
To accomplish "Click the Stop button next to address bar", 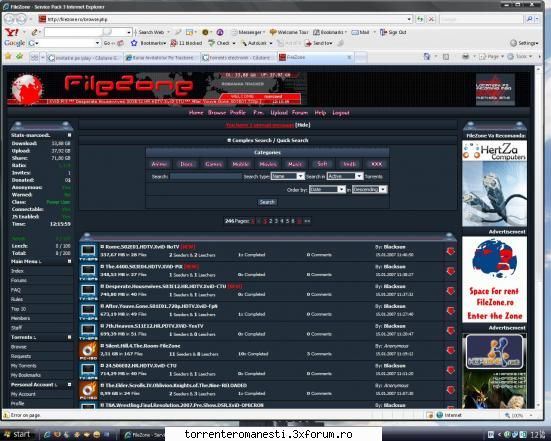I will [432, 19].
